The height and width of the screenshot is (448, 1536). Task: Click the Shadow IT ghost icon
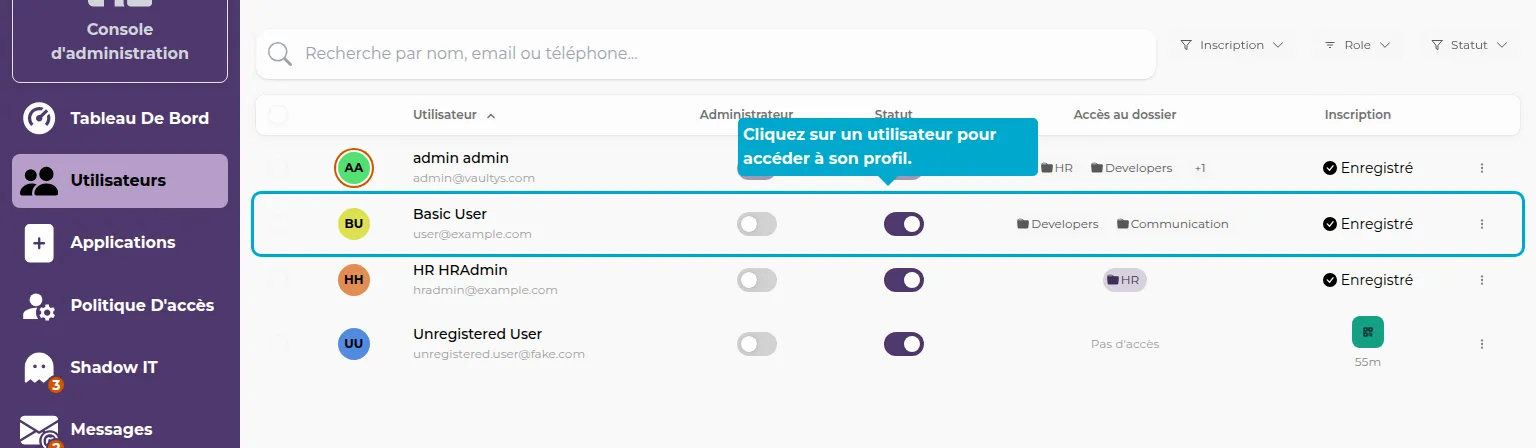pos(39,368)
